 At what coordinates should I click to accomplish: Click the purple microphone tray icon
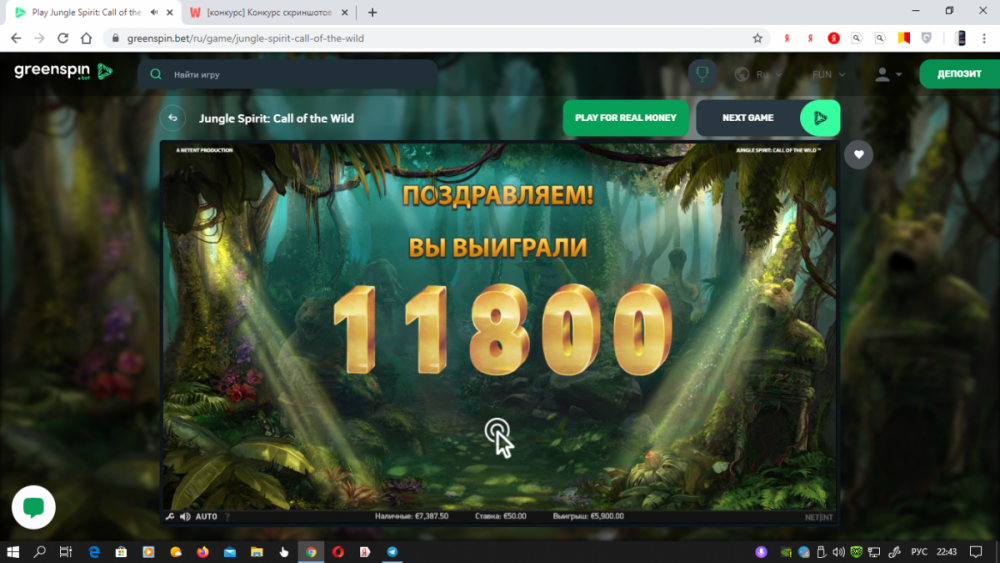click(761, 552)
